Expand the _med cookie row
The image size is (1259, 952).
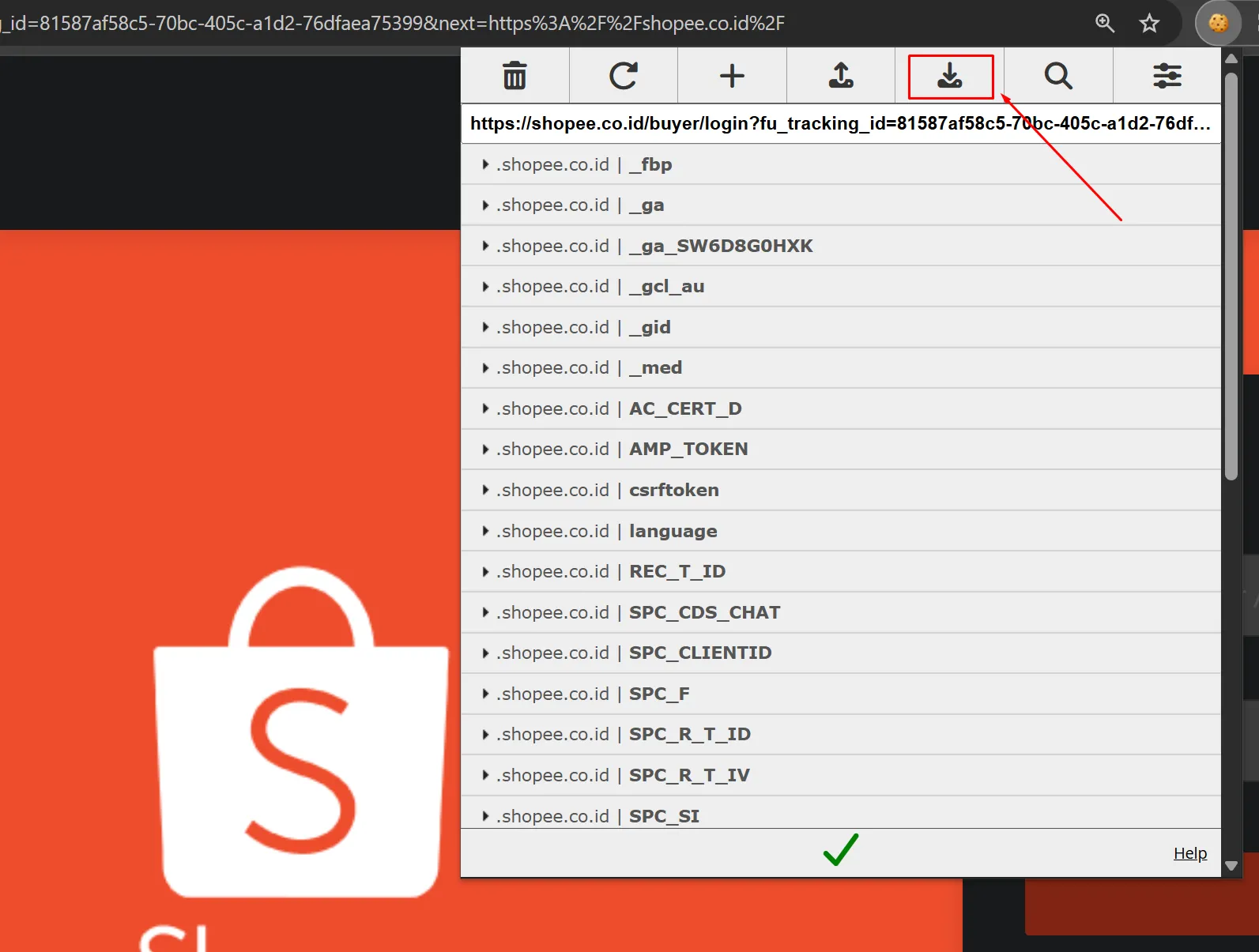pos(841,367)
